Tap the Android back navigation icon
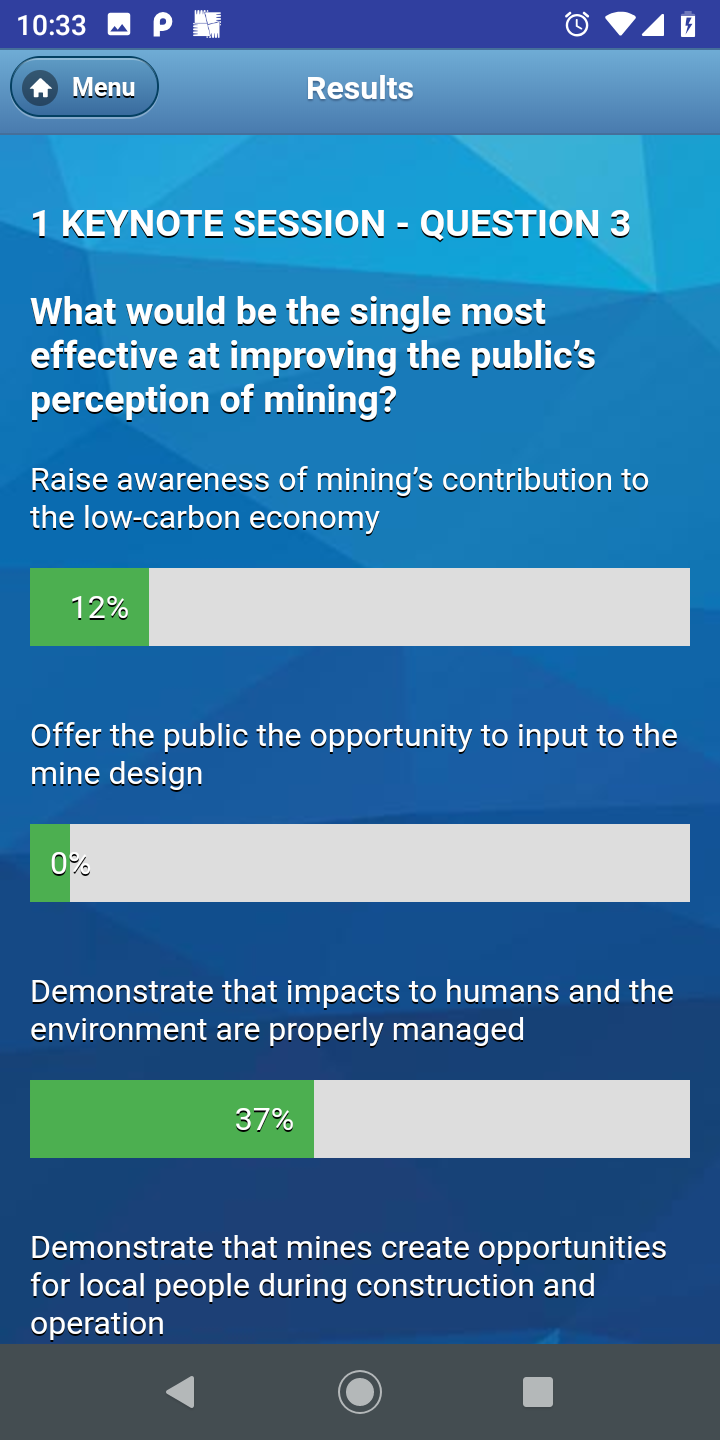 pyautogui.click(x=180, y=1391)
